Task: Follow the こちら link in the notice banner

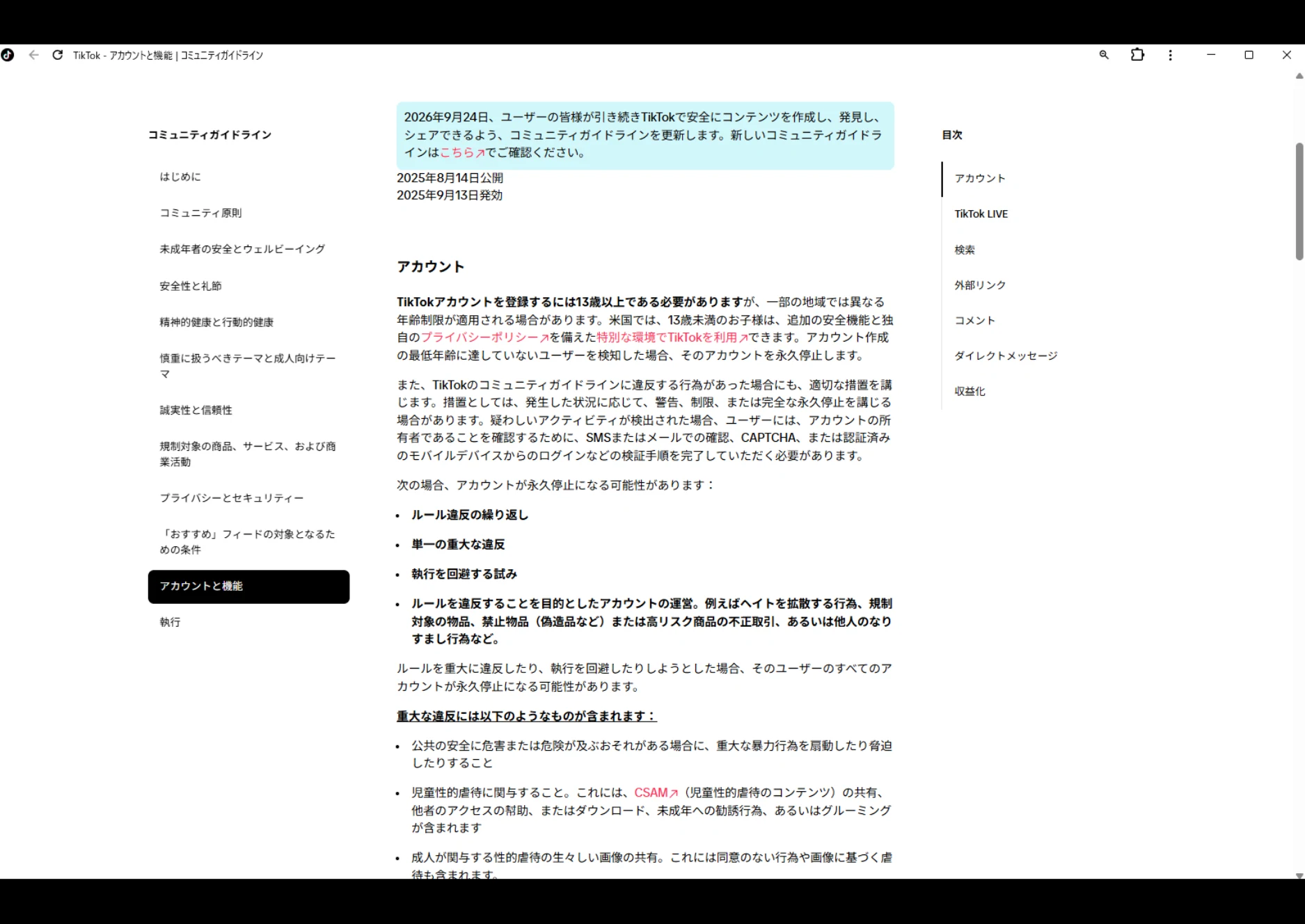Action: point(462,153)
